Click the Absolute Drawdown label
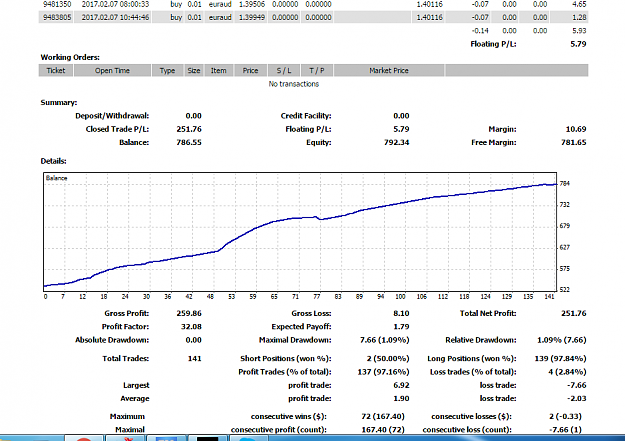This screenshot has width=625, height=441. tap(112, 340)
